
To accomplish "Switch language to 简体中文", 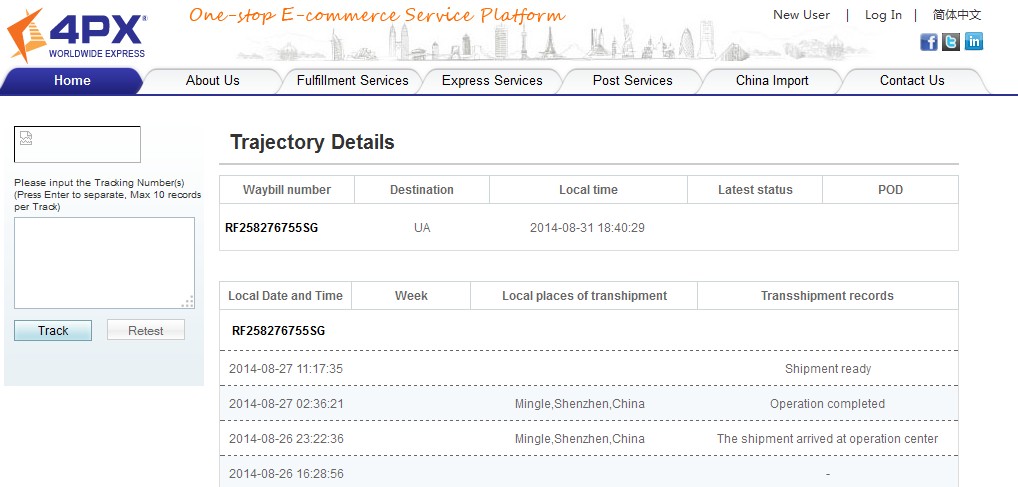I will pos(957,15).
